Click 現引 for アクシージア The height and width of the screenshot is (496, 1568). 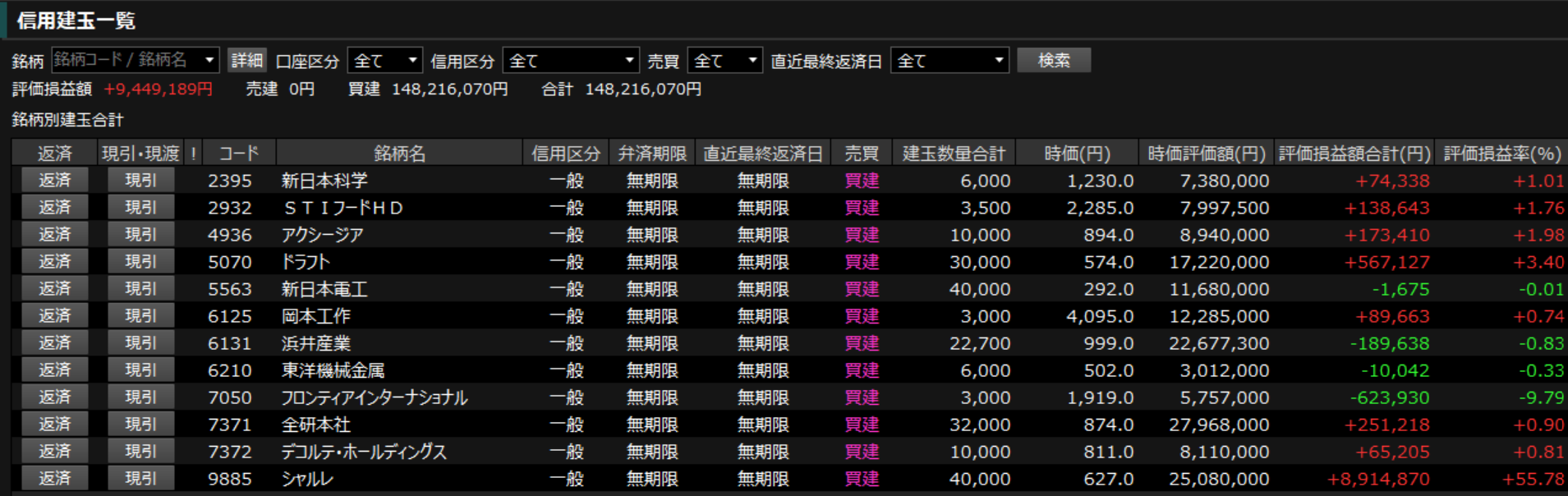click(140, 234)
